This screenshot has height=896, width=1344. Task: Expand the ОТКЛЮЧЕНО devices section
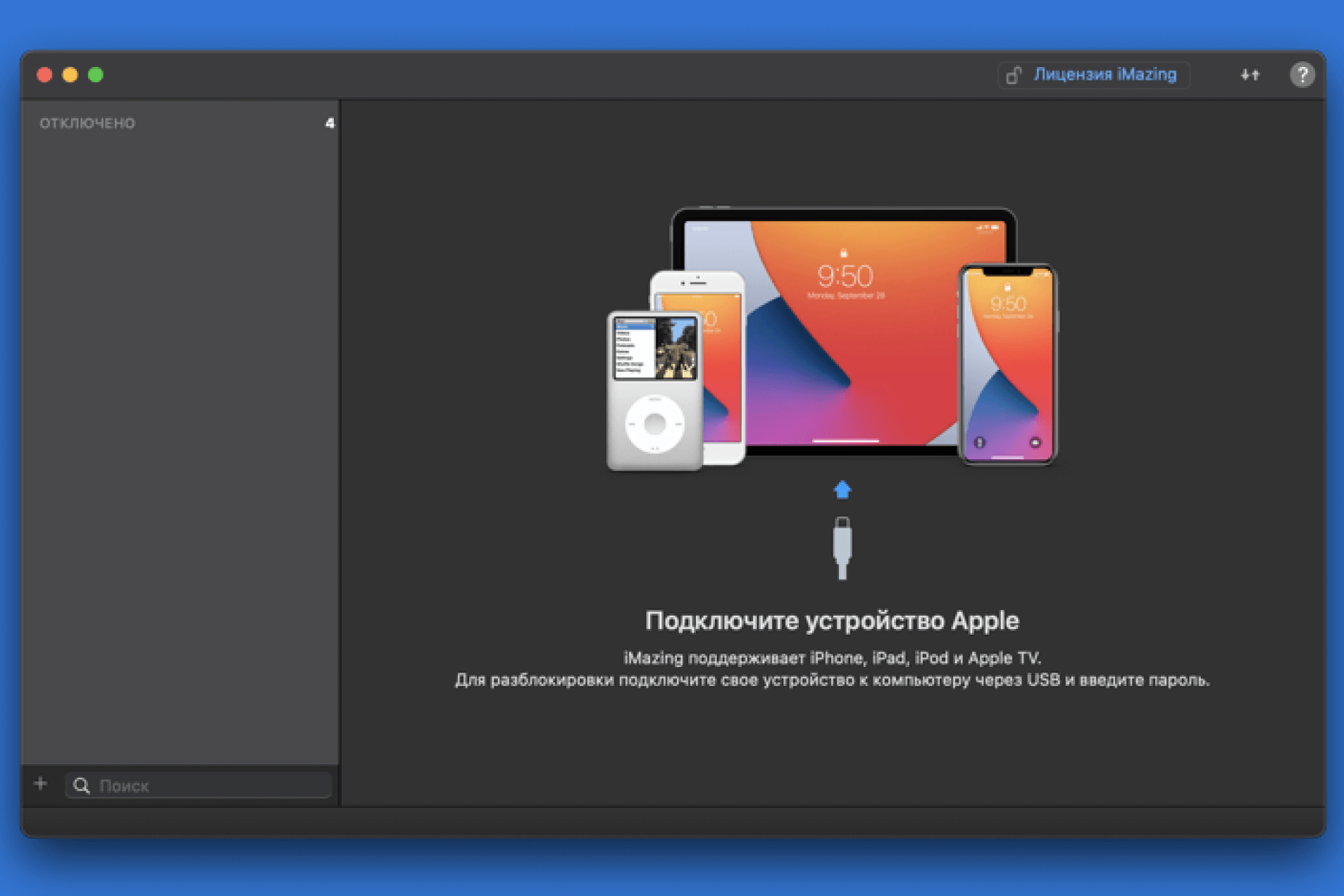pos(87,123)
